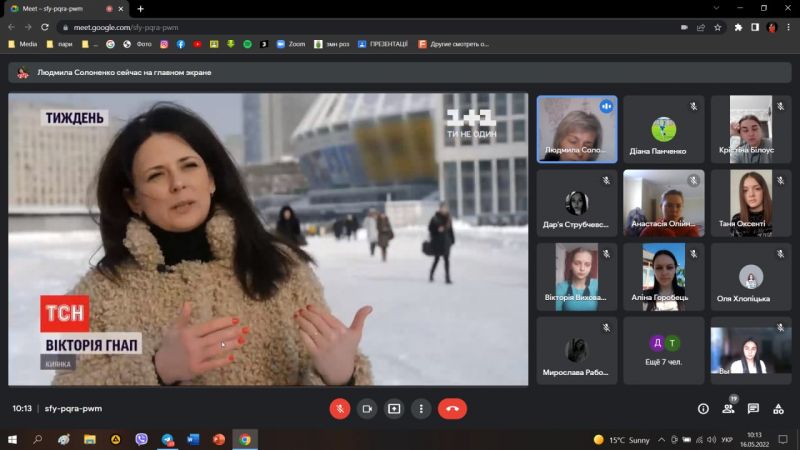Open the Instagram bookmark
The image size is (800, 450).
click(x=164, y=44)
